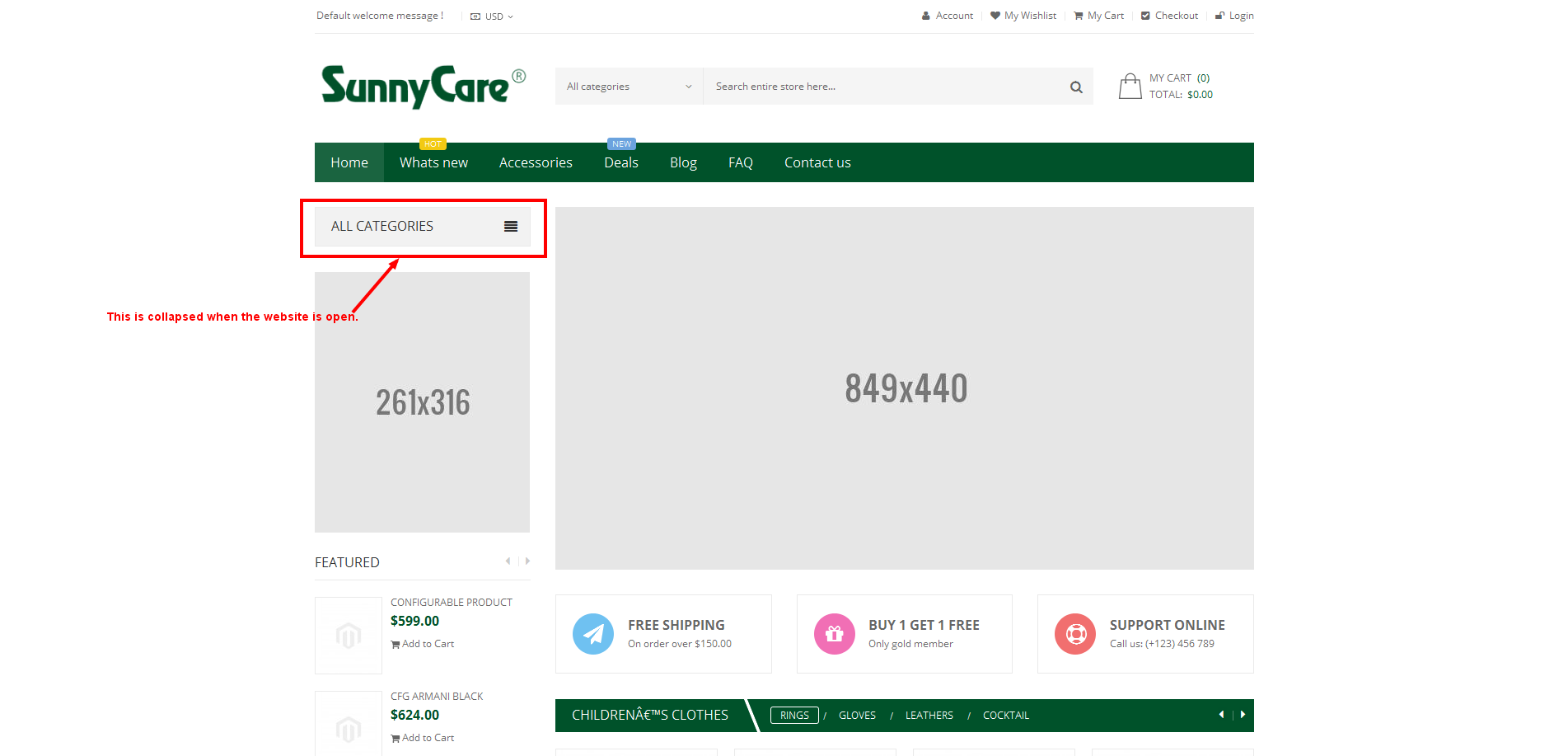Go to previous Featured products slide
The width and height of the screenshot is (1568, 756).
click(x=508, y=561)
